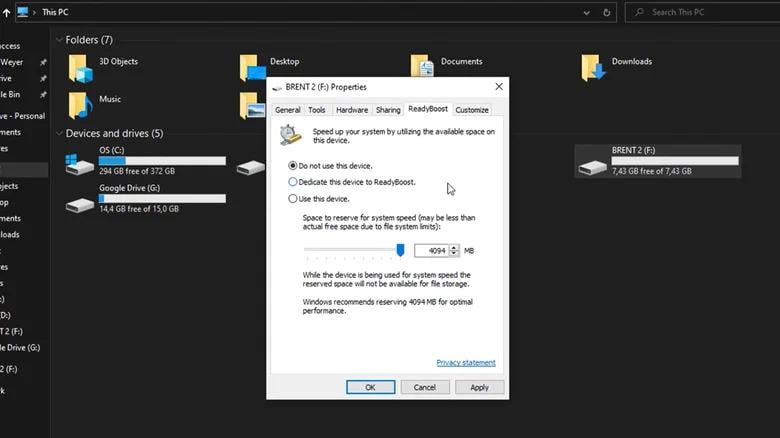The image size is (780, 438).
Task: Open the Privacy statement link
Action: 465,363
